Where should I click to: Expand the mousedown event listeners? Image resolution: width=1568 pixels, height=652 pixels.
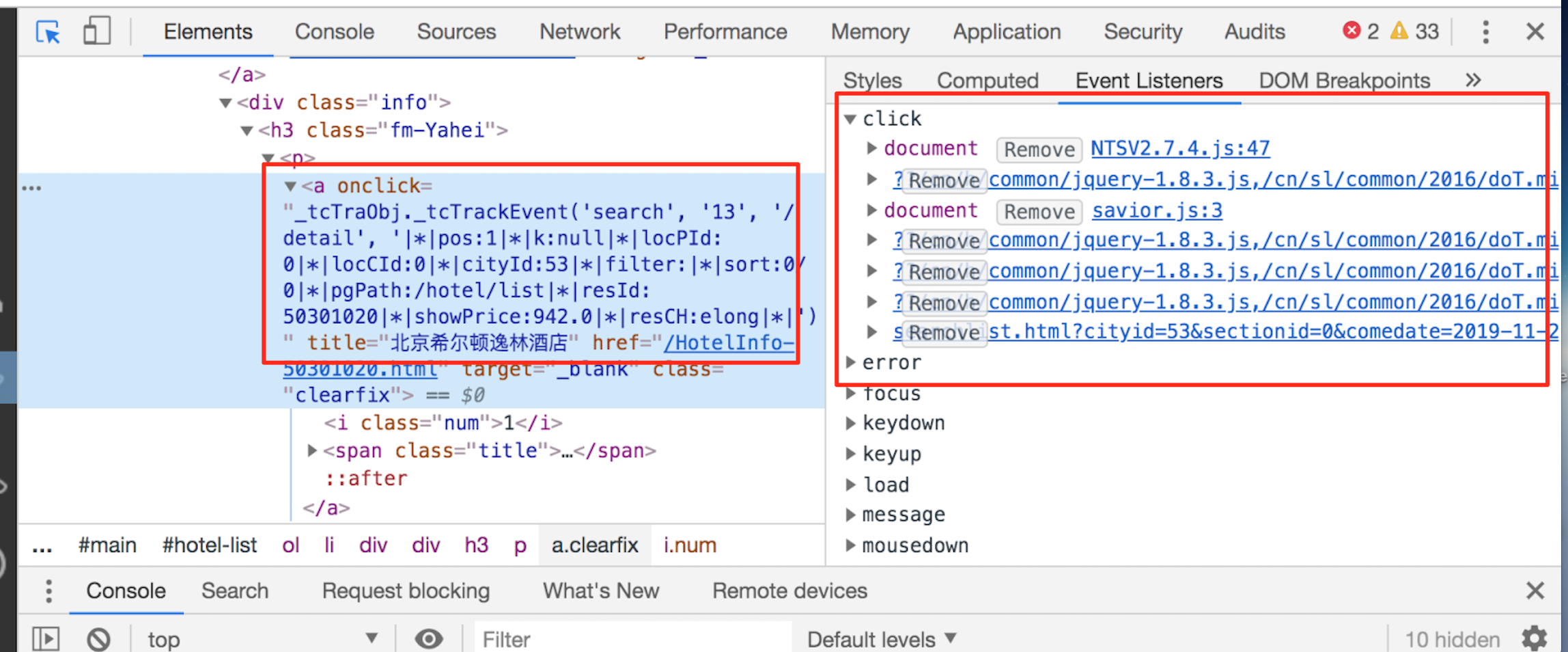(x=850, y=545)
